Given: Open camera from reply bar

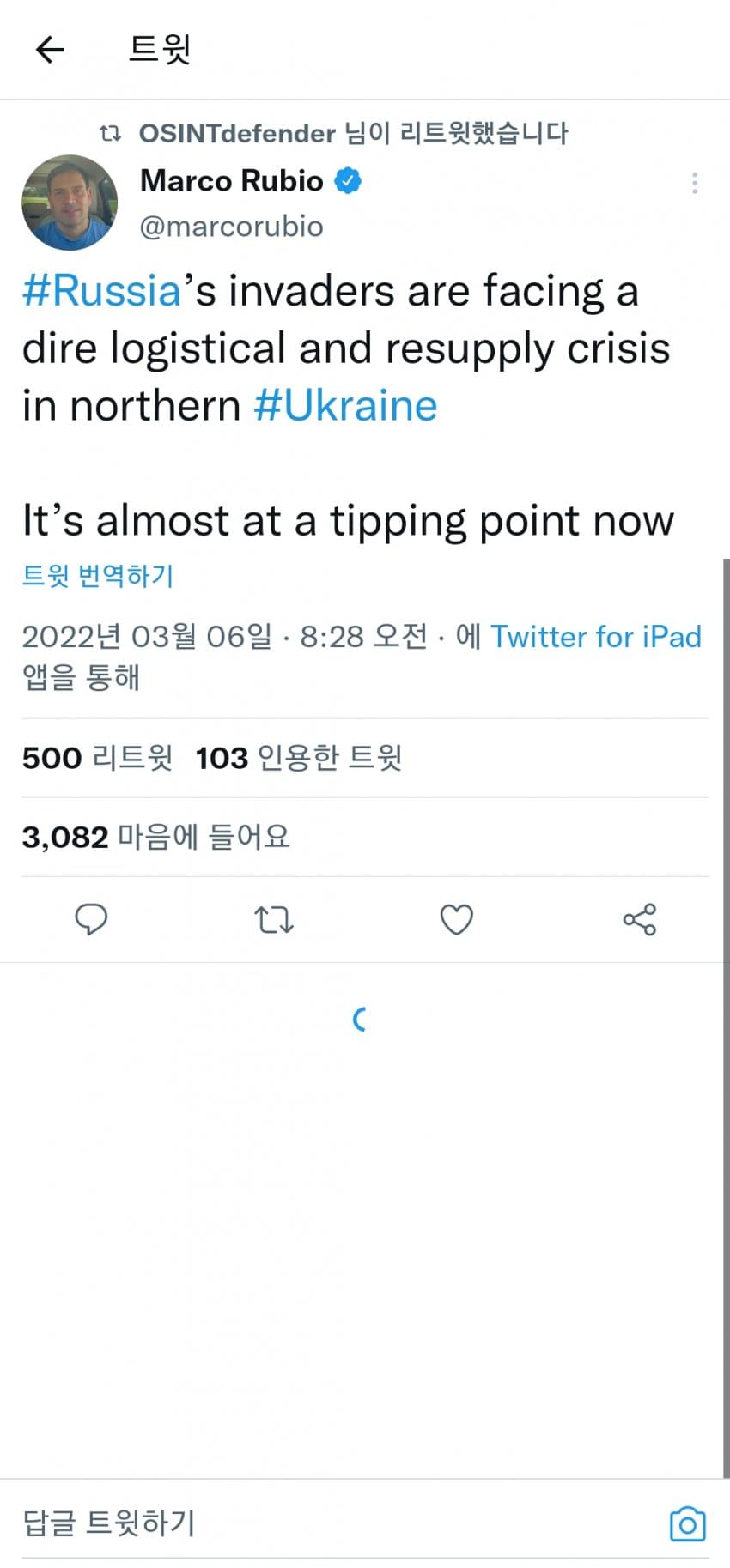Looking at the screenshot, I should click(x=687, y=1524).
